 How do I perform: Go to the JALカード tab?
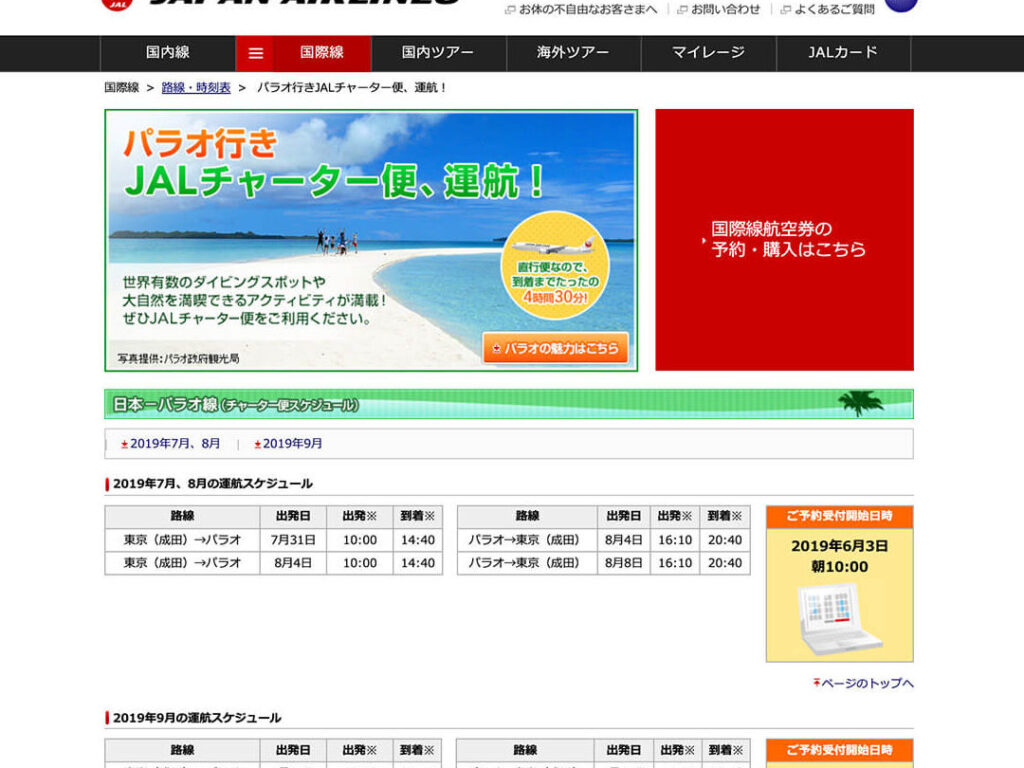[x=842, y=53]
